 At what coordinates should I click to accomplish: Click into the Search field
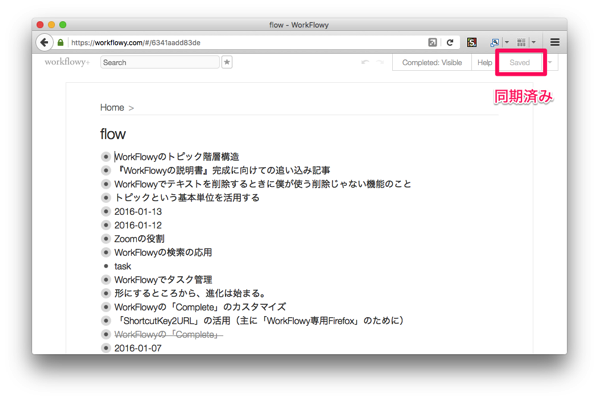[x=160, y=62]
